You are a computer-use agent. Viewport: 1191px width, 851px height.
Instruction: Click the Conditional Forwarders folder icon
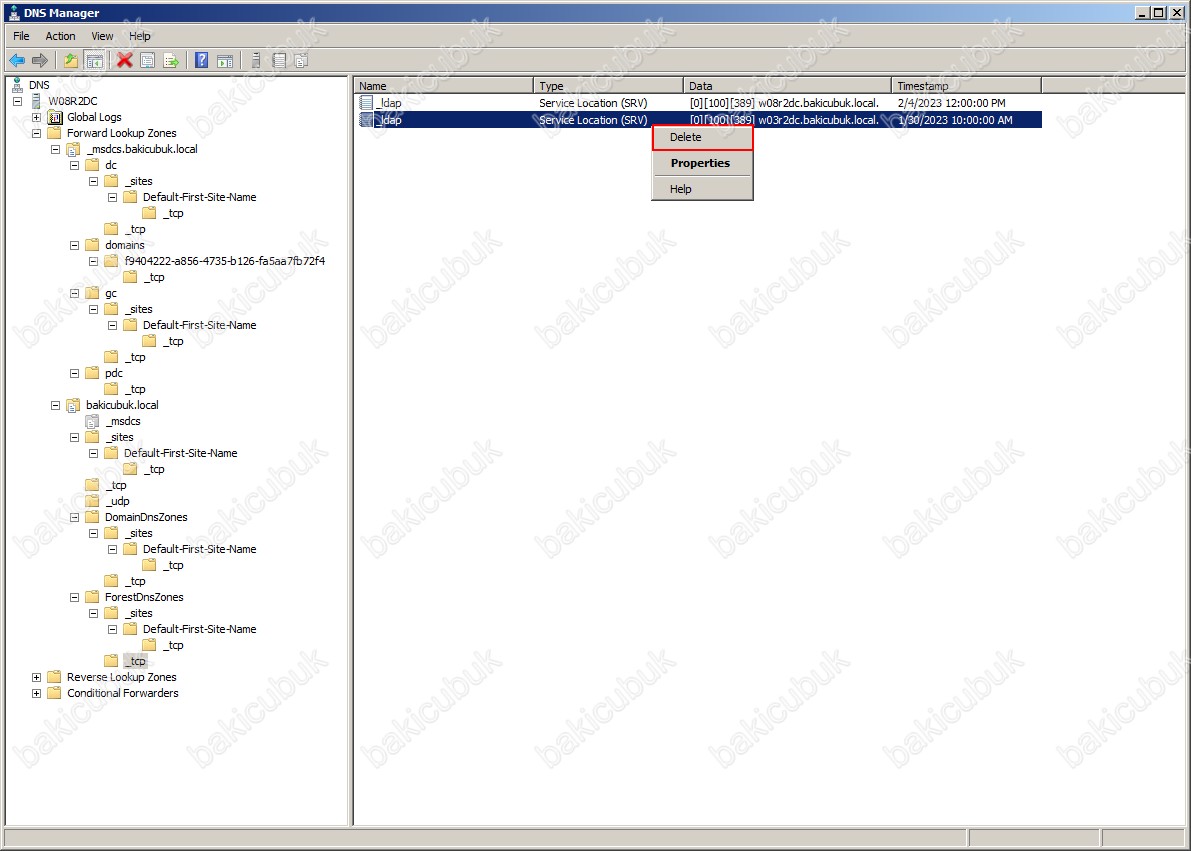[54, 693]
